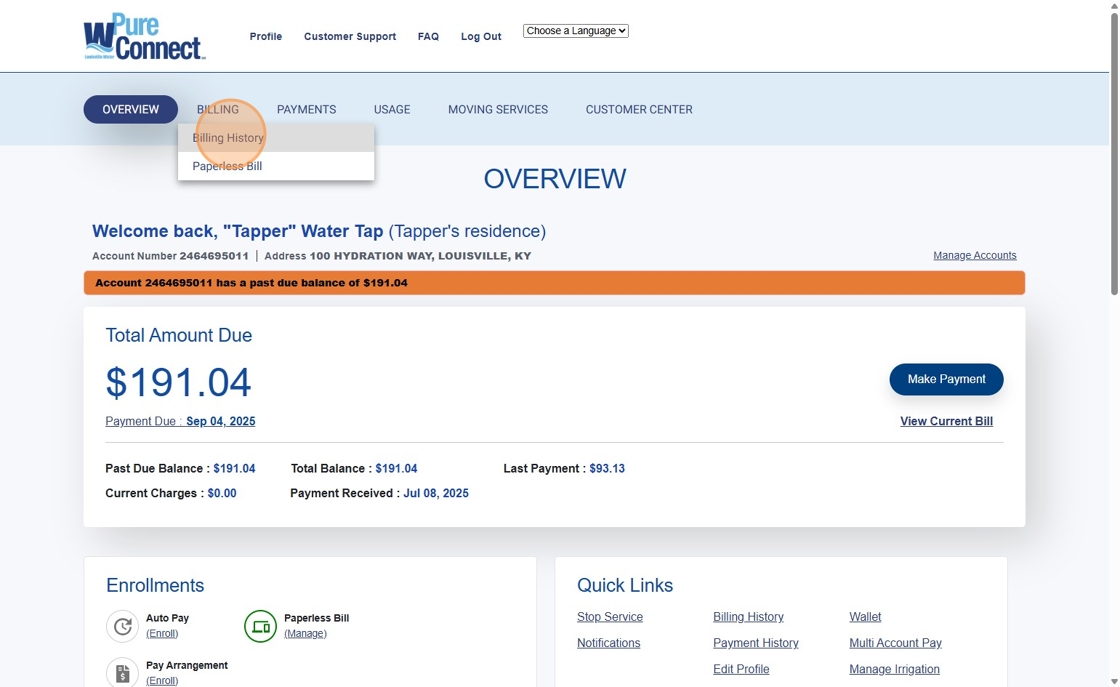The image size is (1120, 687).
Task: Open the Stop Service quick link
Action: pos(610,617)
